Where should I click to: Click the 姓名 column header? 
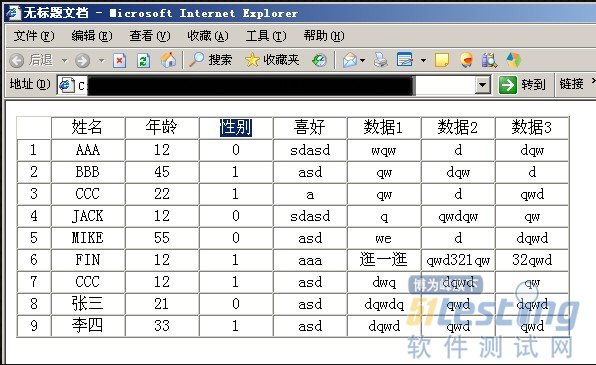point(88,127)
